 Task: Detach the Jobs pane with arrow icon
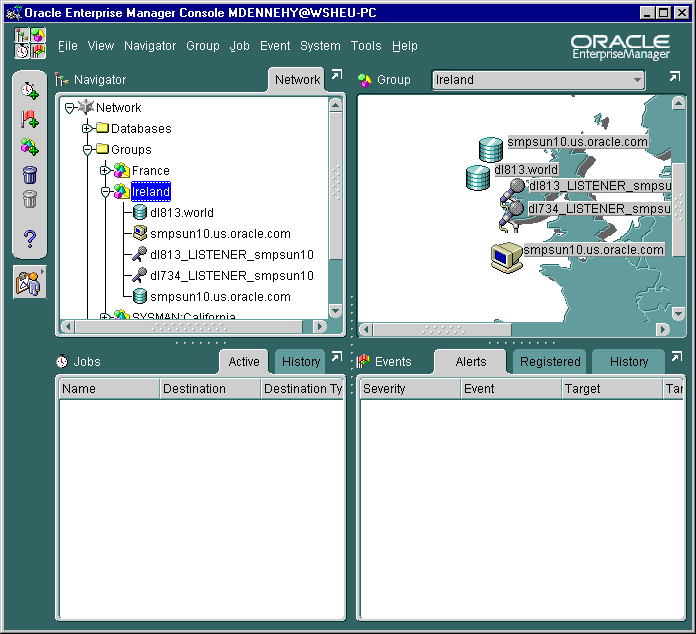[337, 356]
